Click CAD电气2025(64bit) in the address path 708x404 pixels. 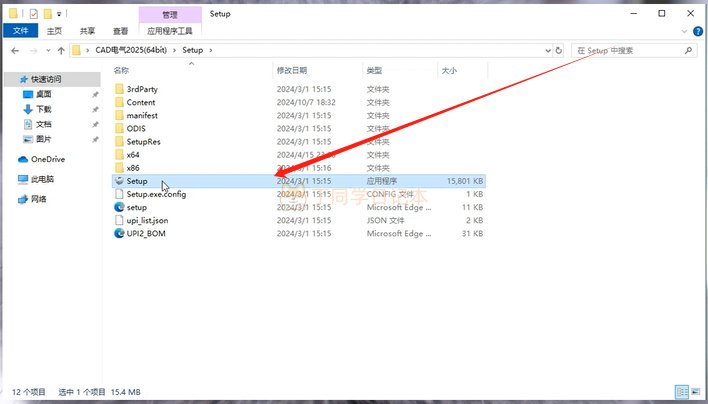(x=131, y=50)
